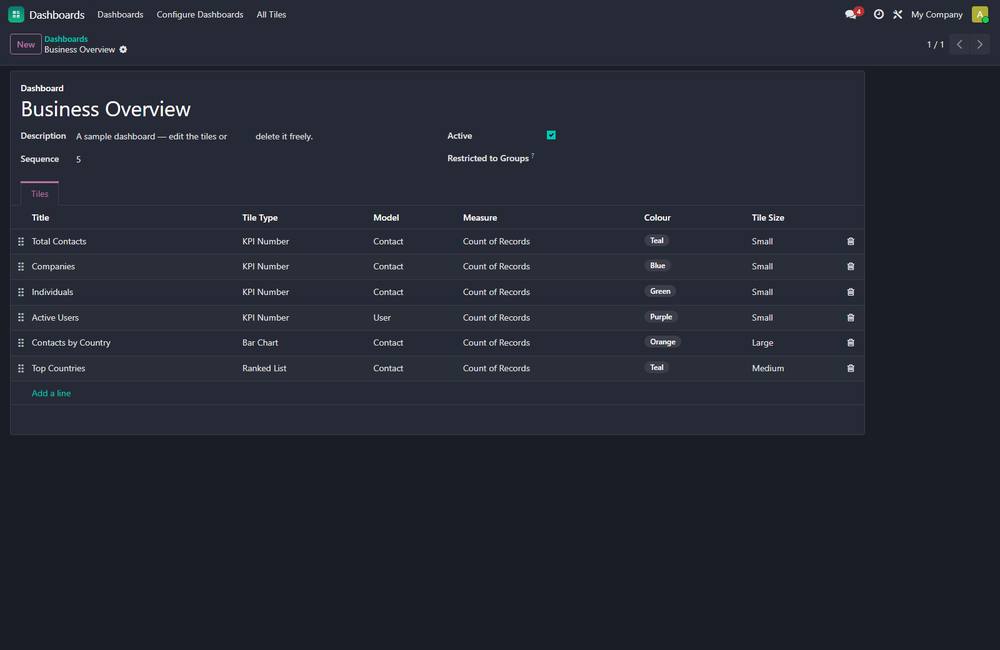Select the Tiles tab

[x=40, y=193]
